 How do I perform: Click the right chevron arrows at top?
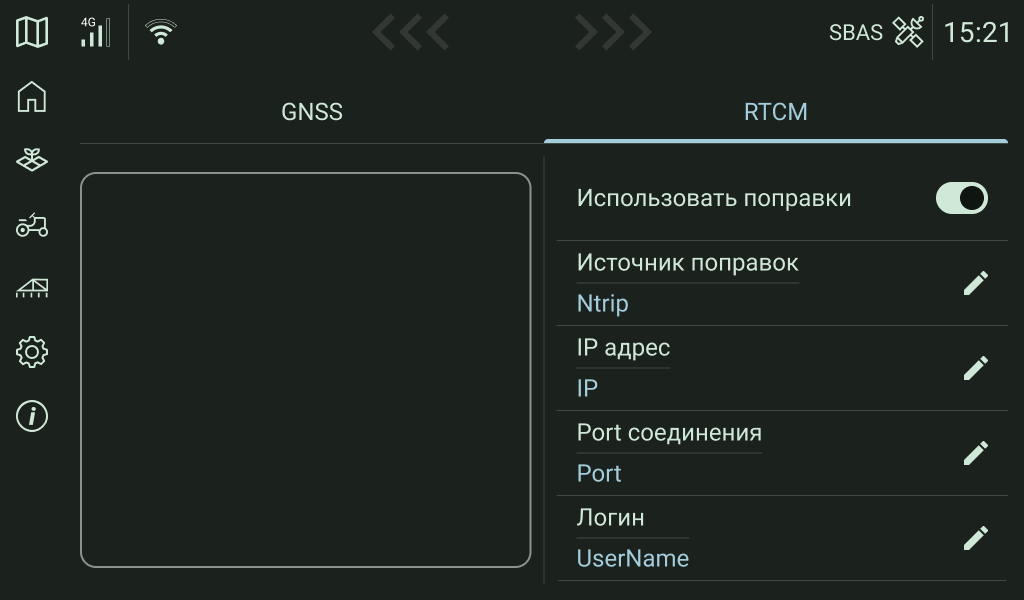(611, 32)
